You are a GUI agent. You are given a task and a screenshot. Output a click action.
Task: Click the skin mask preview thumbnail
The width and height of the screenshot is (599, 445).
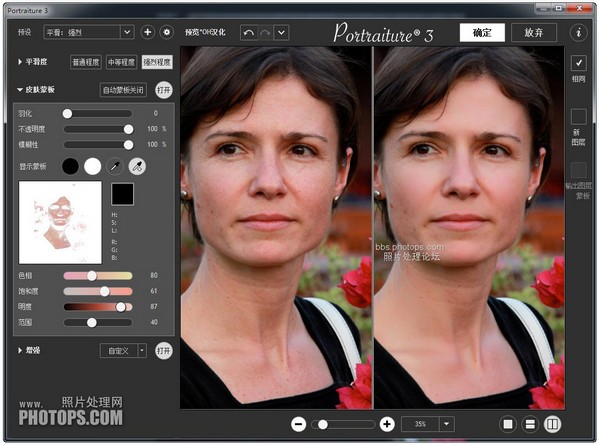click(x=60, y=222)
